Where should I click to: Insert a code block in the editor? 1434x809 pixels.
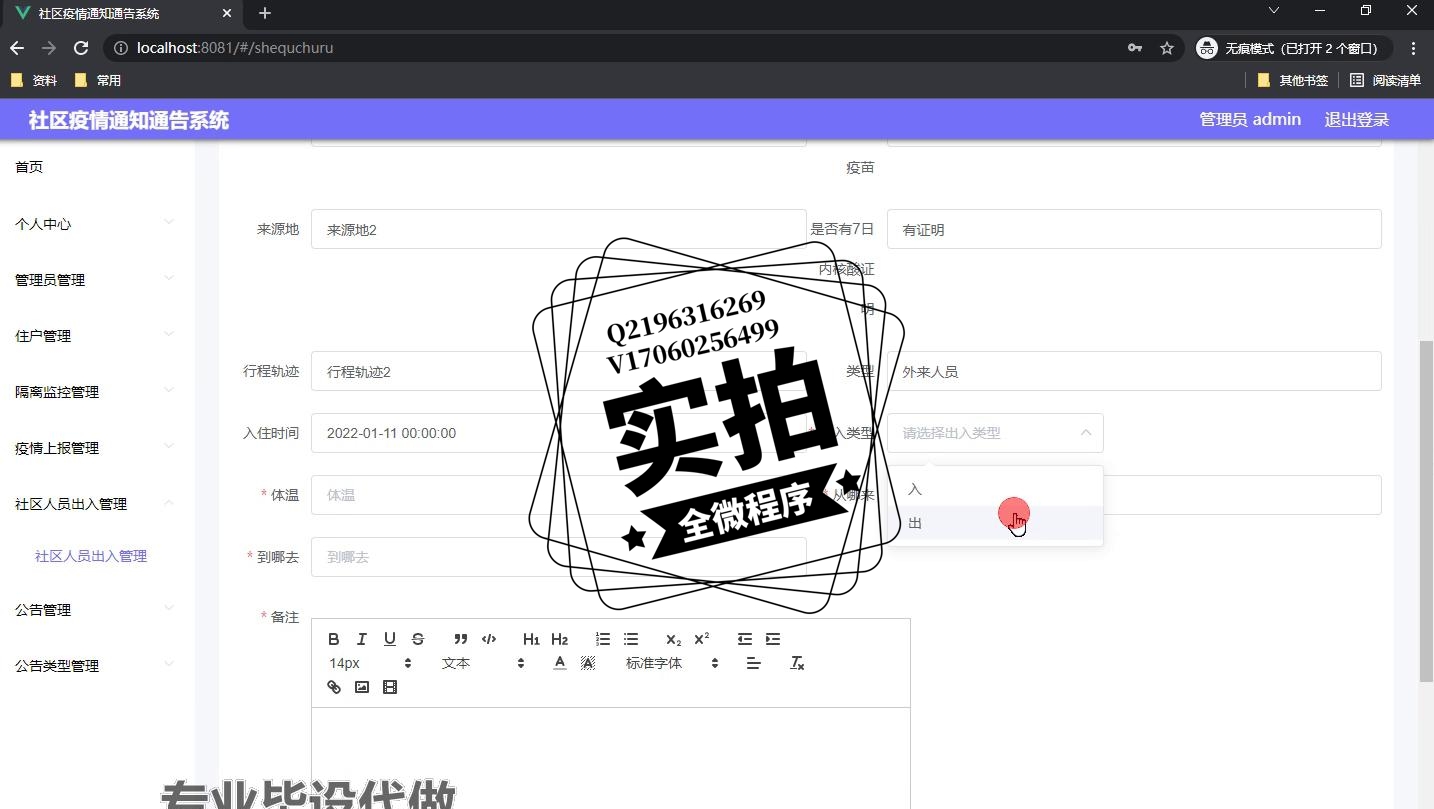[x=489, y=639]
